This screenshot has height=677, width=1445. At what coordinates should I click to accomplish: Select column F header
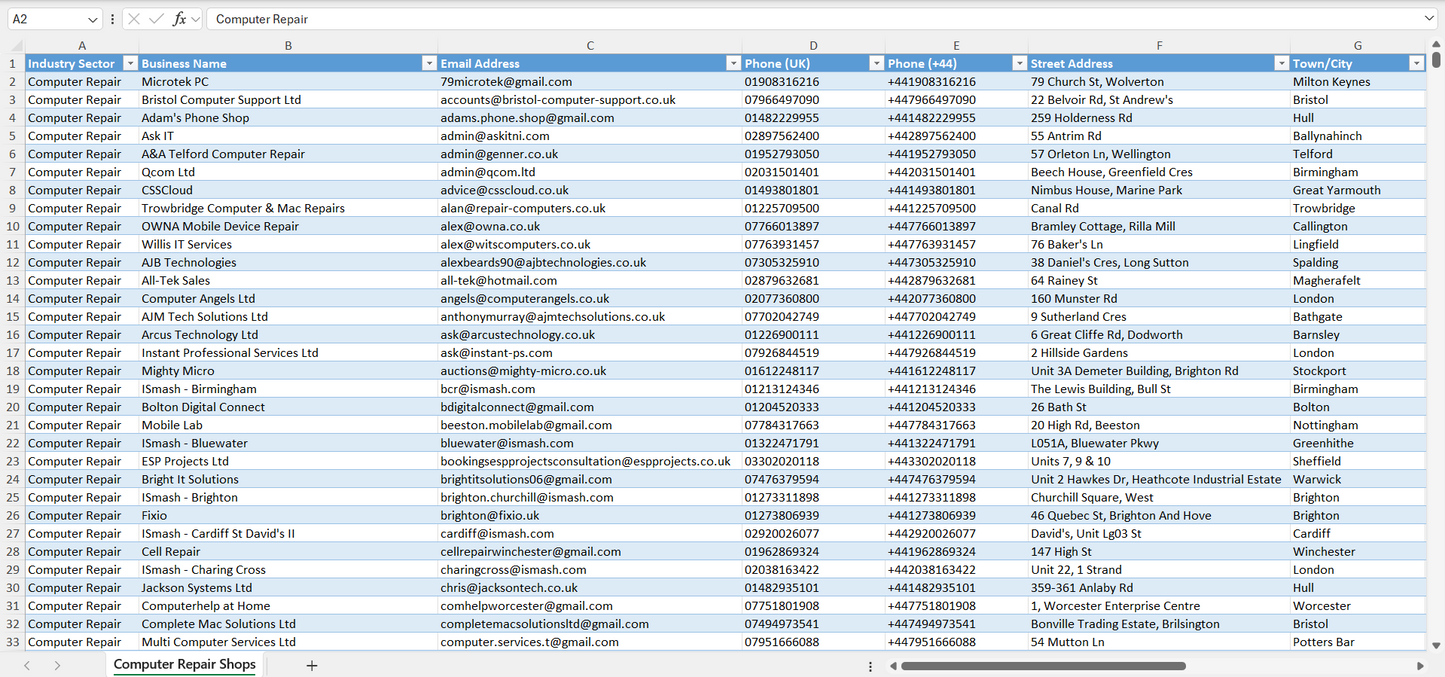1159,46
